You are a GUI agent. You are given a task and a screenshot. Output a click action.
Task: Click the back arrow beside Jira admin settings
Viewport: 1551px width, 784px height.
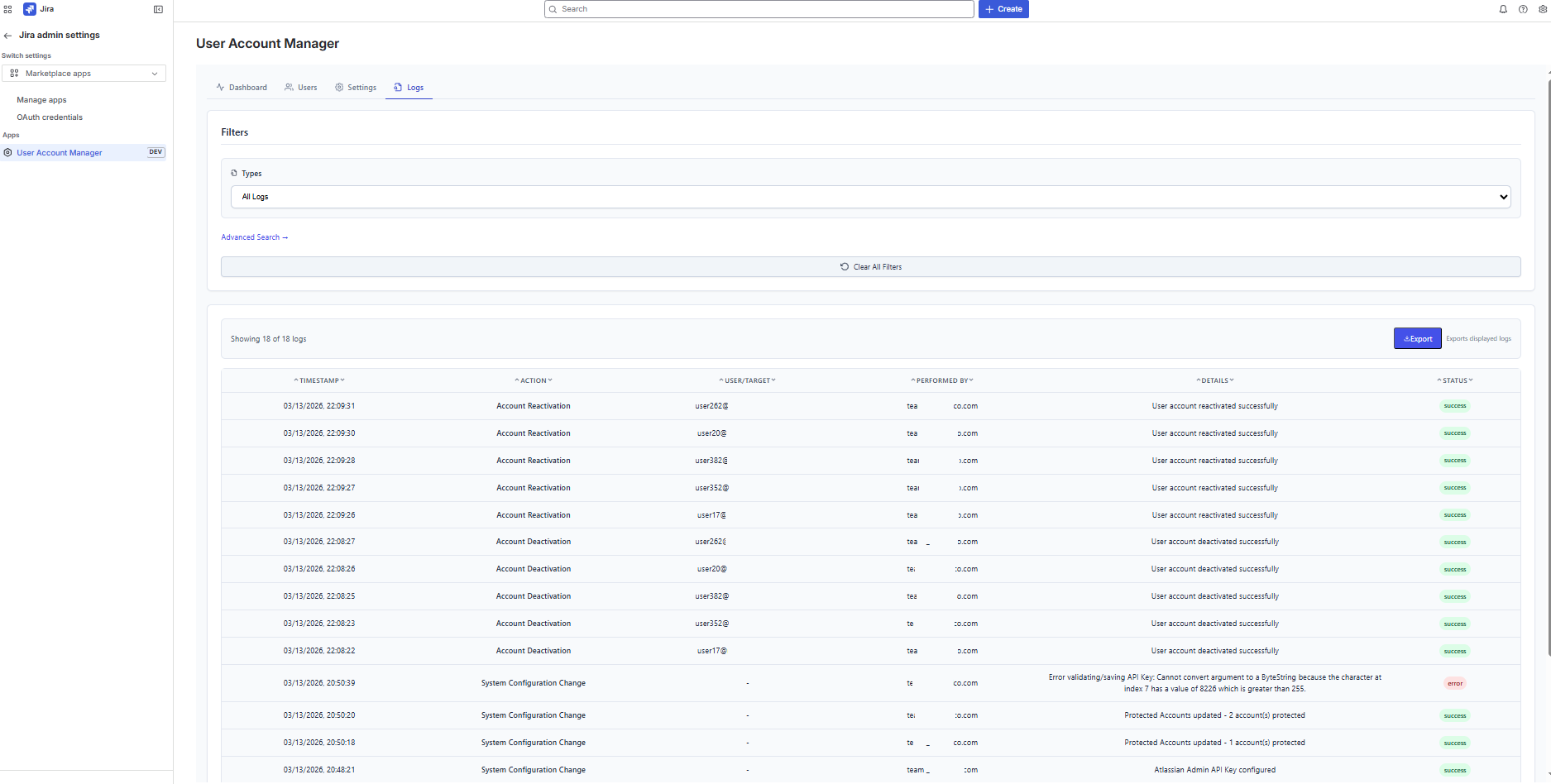click(x=7, y=35)
